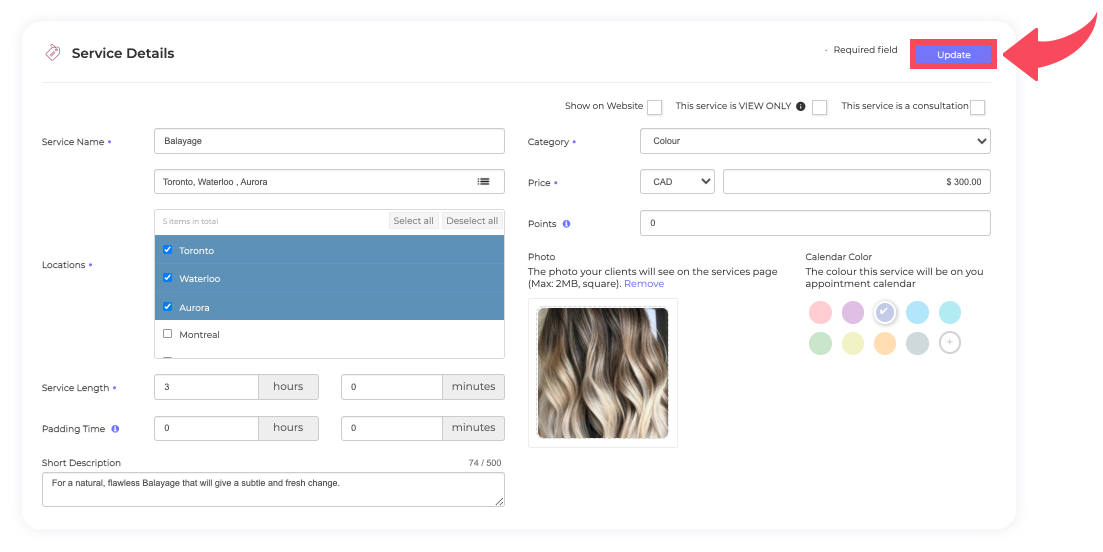This screenshot has width=1103, height=552.
Task: Click the balayage hair photo thumbnail
Action: pos(603,373)
